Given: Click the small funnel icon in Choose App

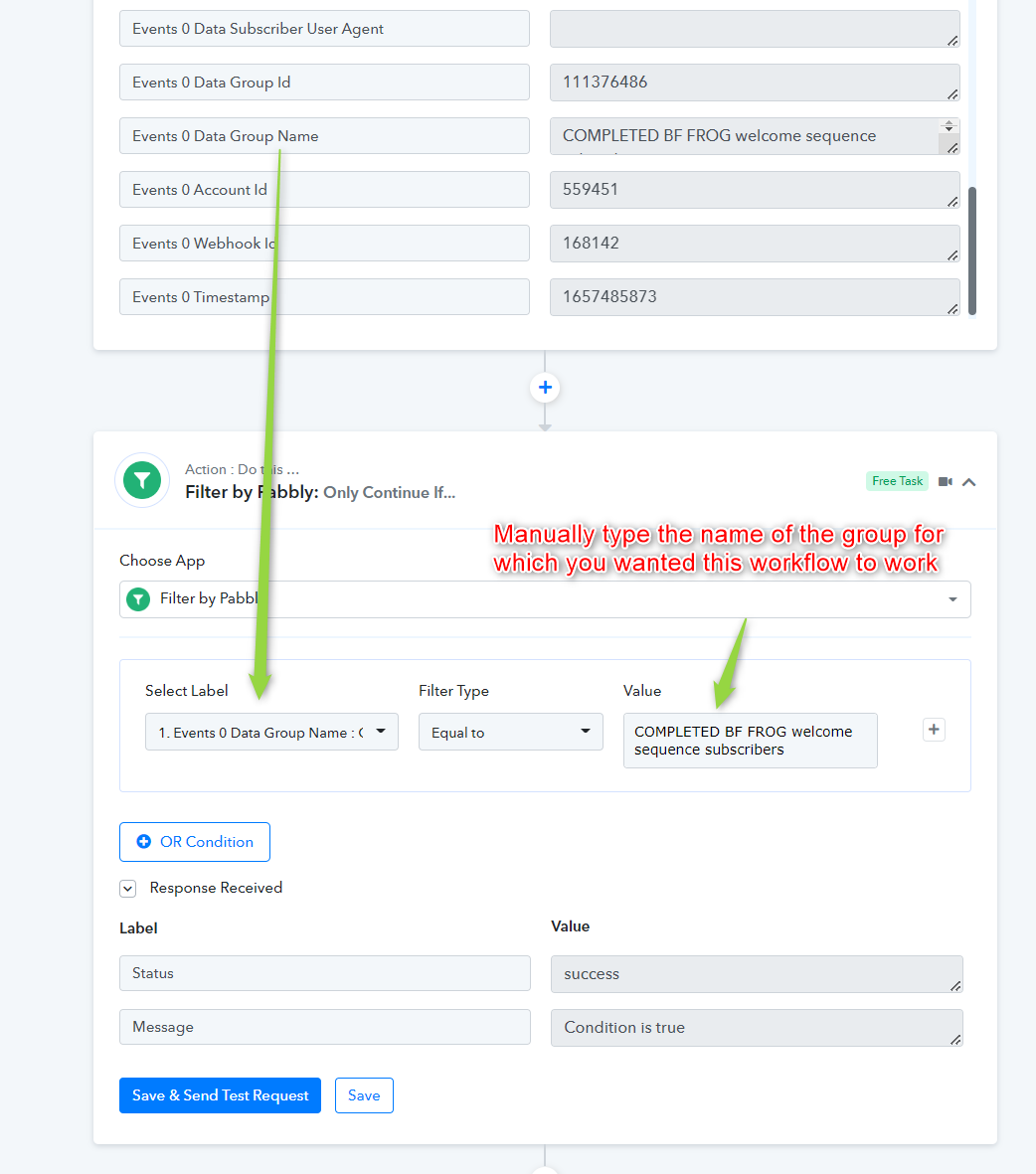Looking at the screenshot, I should [x=138, y=599].
